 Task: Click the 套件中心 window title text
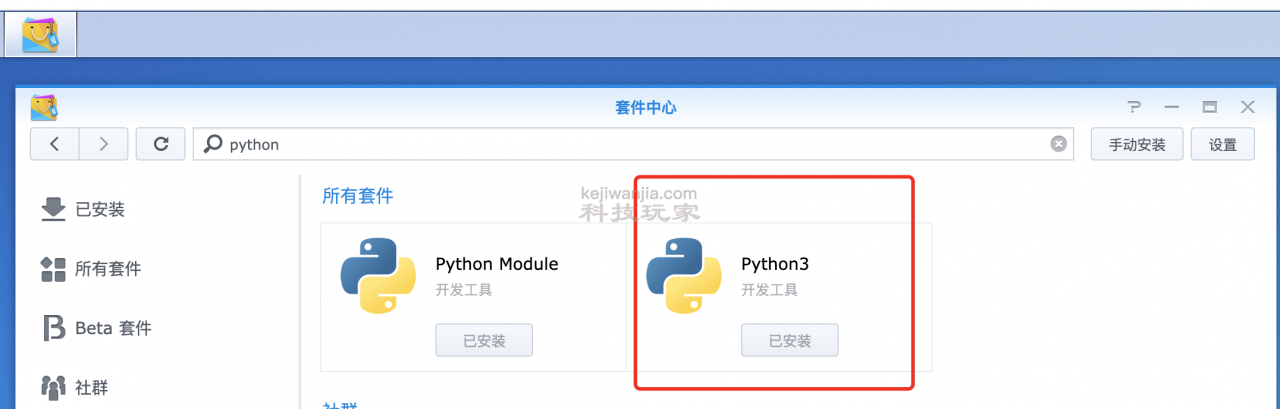click(646, 107)
